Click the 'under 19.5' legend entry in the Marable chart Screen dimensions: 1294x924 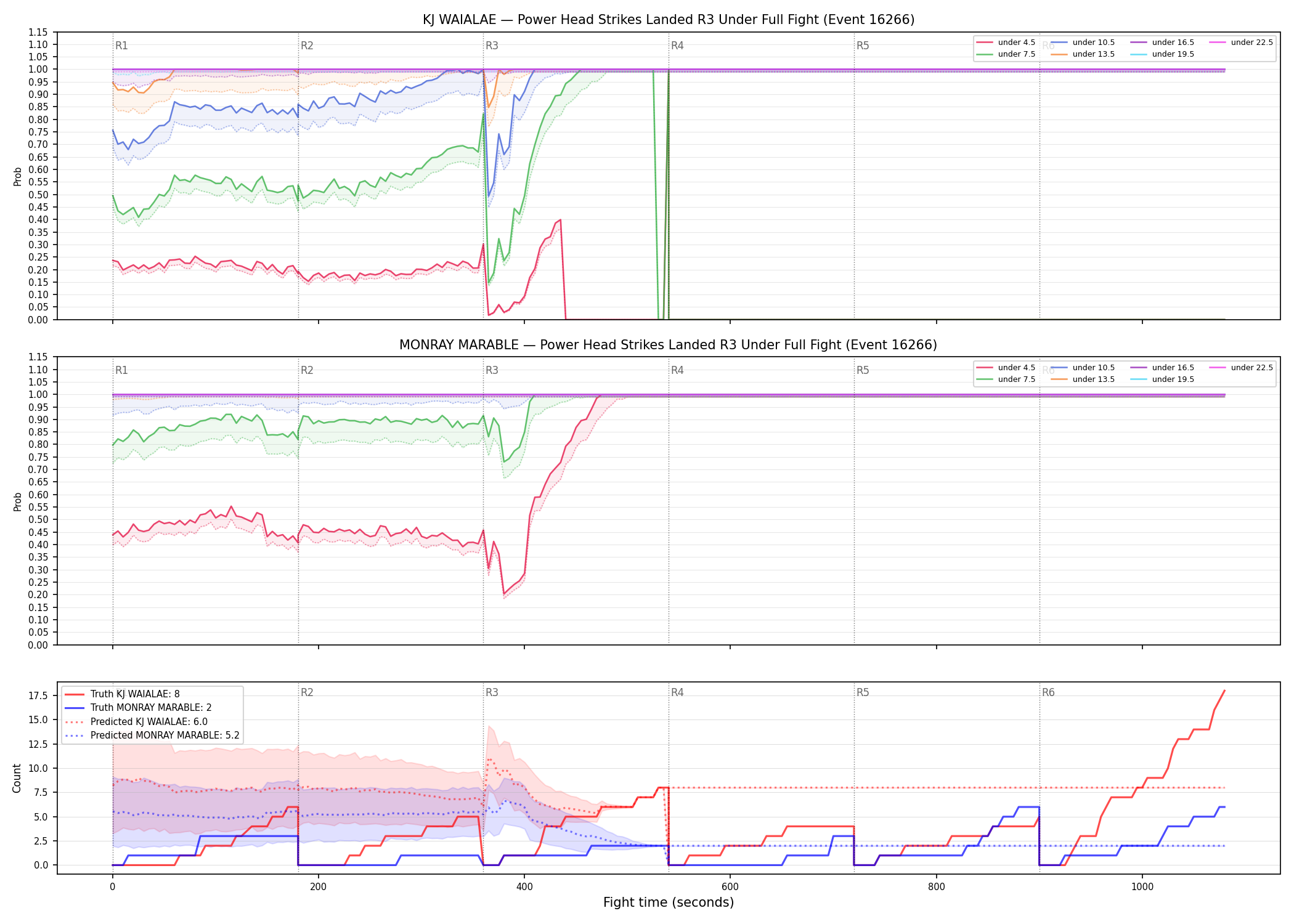pos(1162,379)
